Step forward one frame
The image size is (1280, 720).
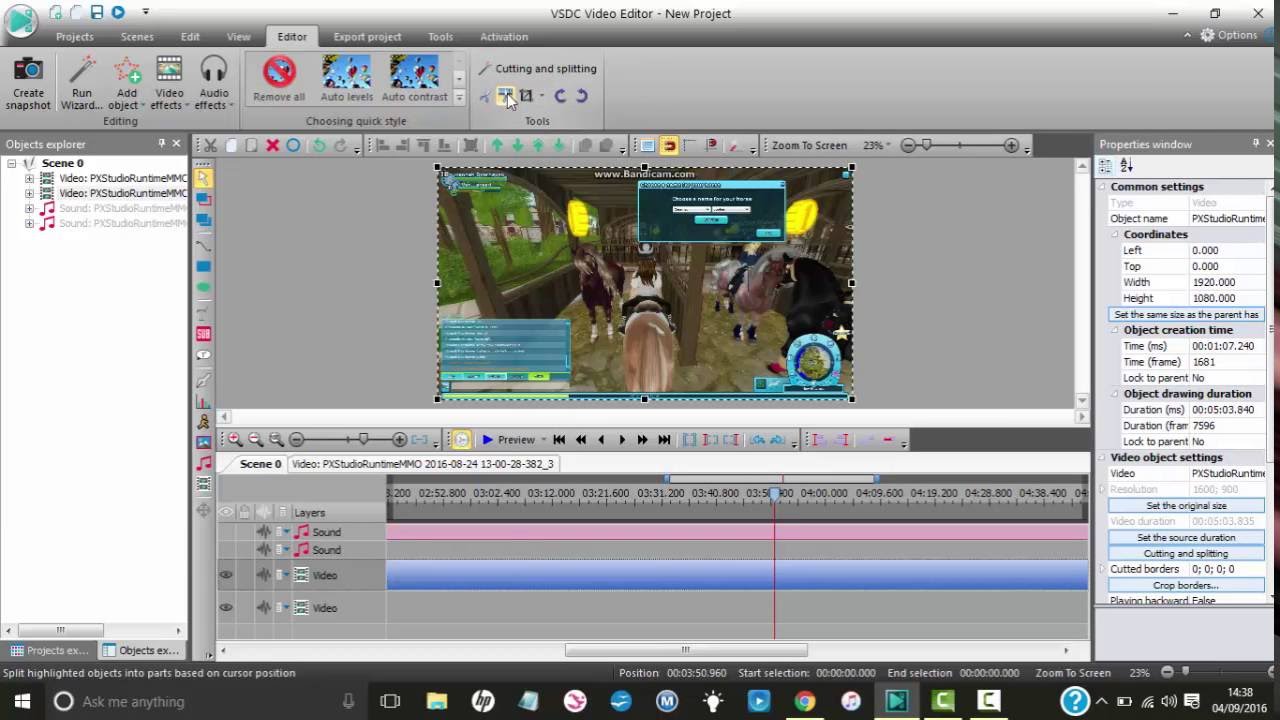coord(622,440)
